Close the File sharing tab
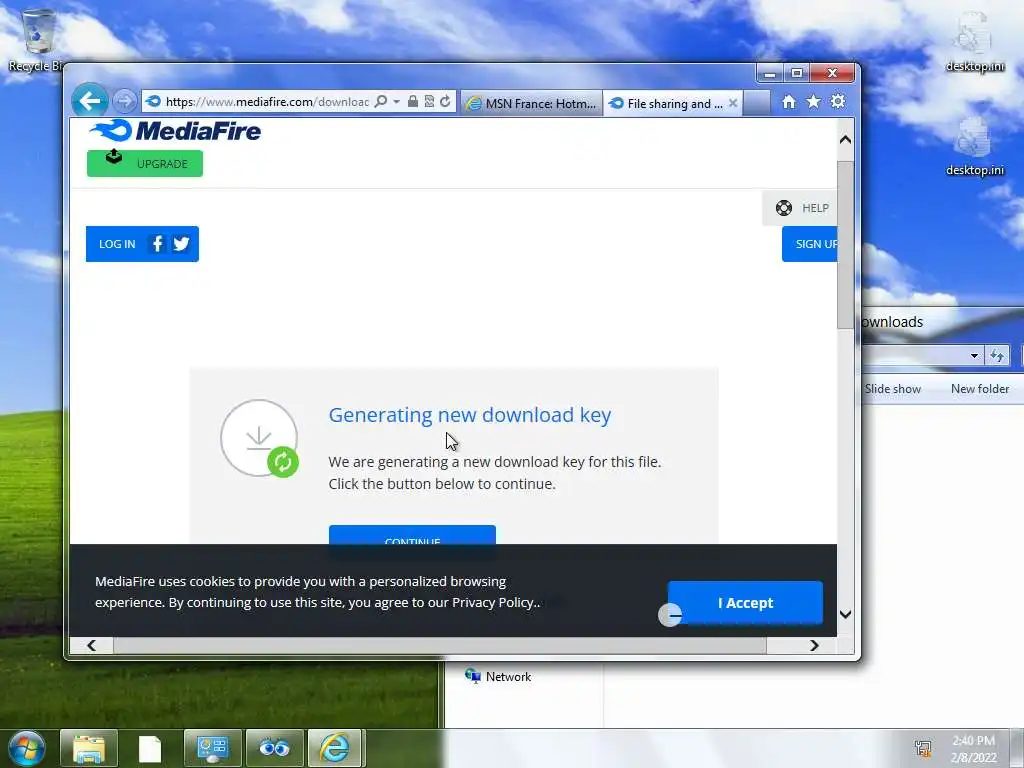Screen dimensions: 1024x768 click(733, 103)
